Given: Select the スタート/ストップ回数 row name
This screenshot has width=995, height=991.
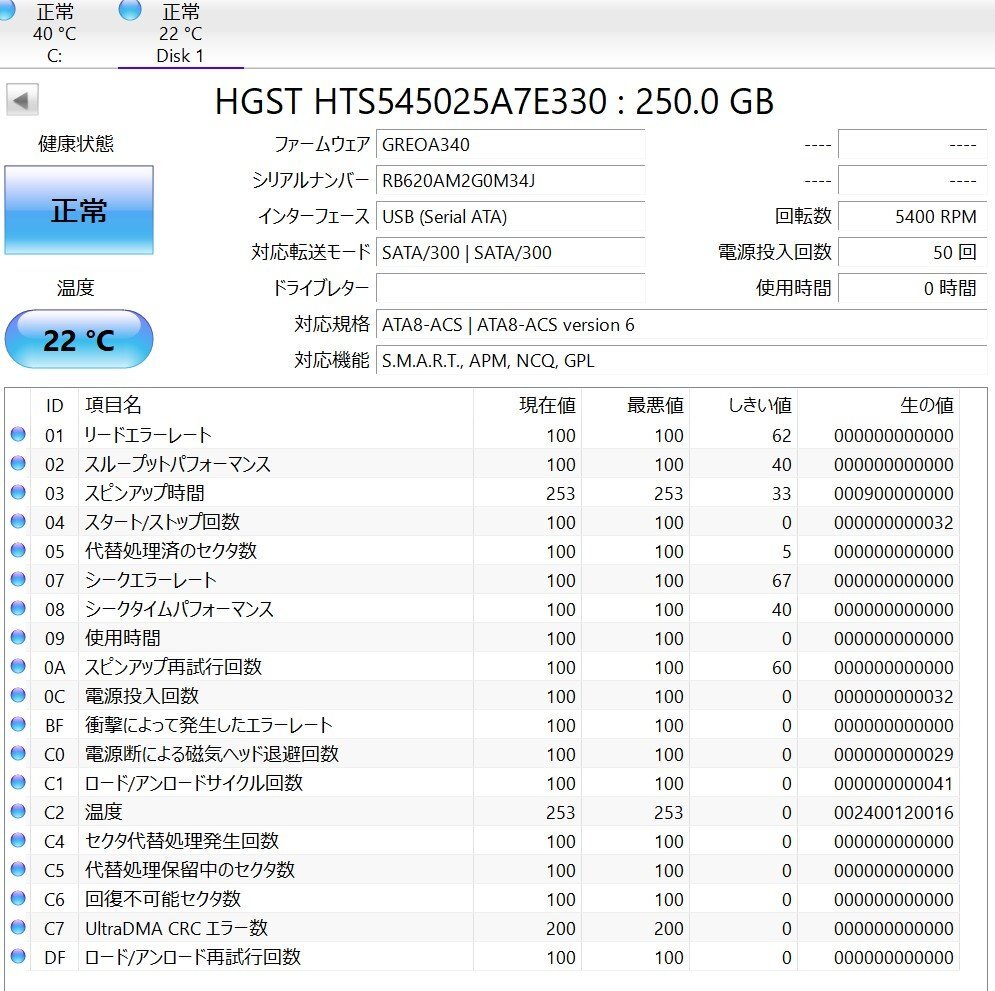Looking at the screenshot, I should [162, 522].
